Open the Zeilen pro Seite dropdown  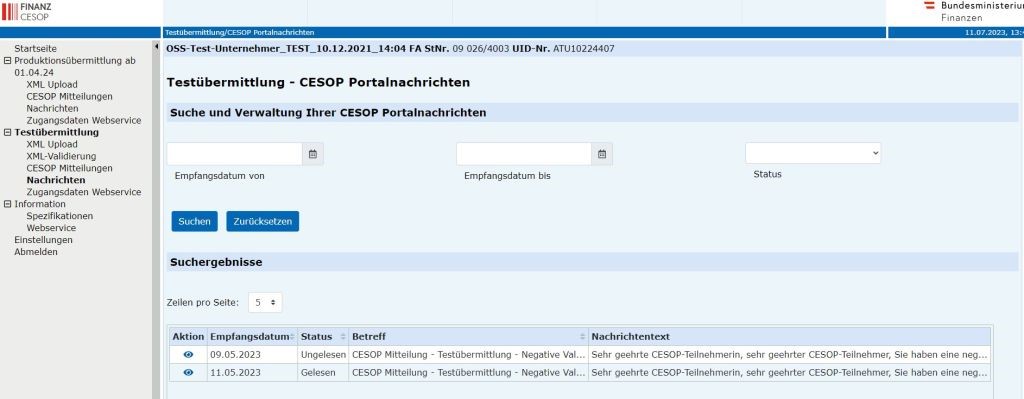[x=265, y=302]
